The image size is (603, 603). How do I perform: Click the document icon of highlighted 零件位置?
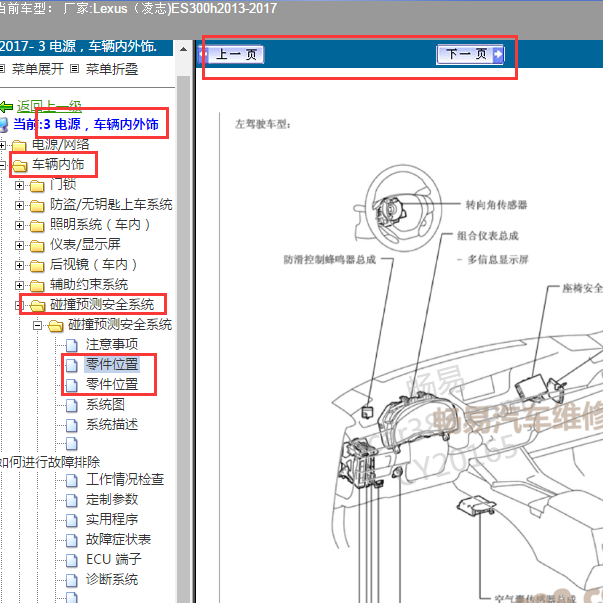[72, 365]
